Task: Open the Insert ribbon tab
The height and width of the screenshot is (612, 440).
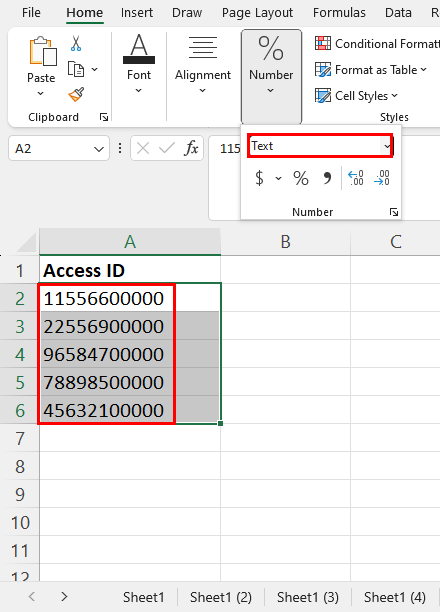Action: [137, 12]
